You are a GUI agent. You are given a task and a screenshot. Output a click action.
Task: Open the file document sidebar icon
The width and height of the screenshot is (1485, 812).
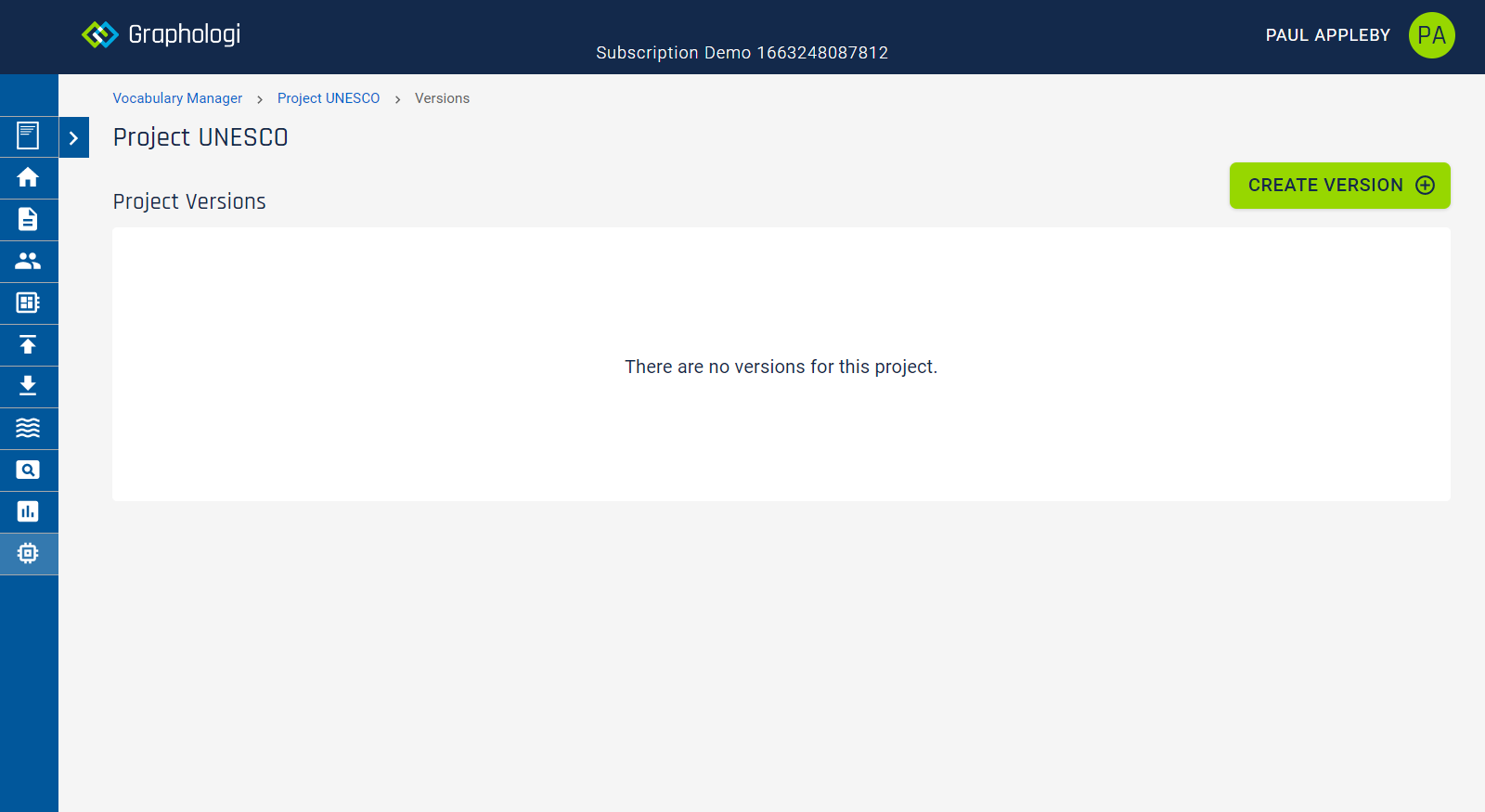tap(29, 219)
